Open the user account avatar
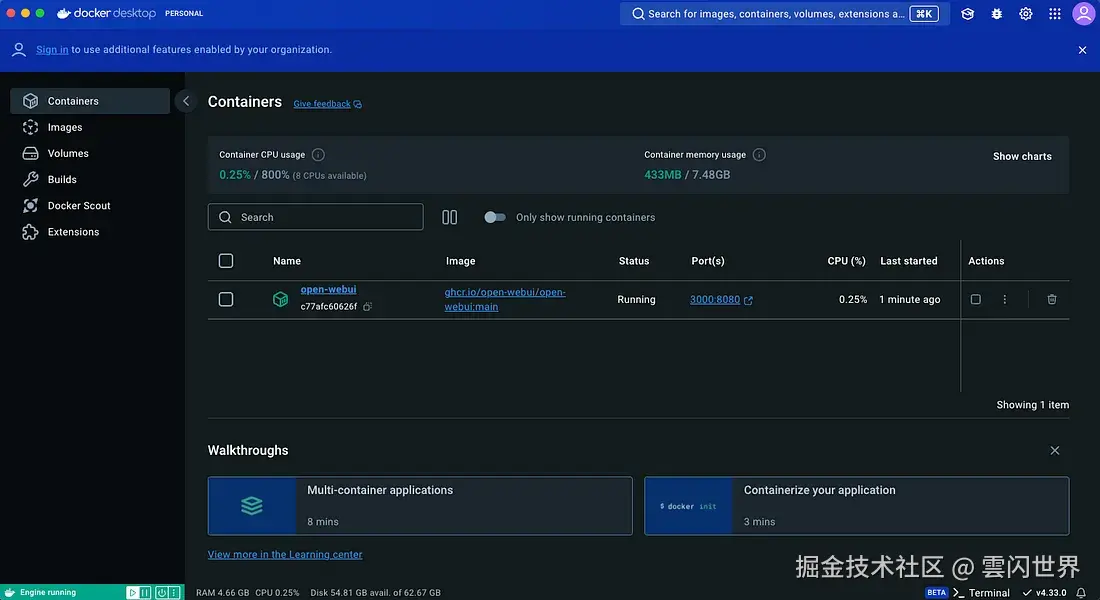 pos(1083,13)
